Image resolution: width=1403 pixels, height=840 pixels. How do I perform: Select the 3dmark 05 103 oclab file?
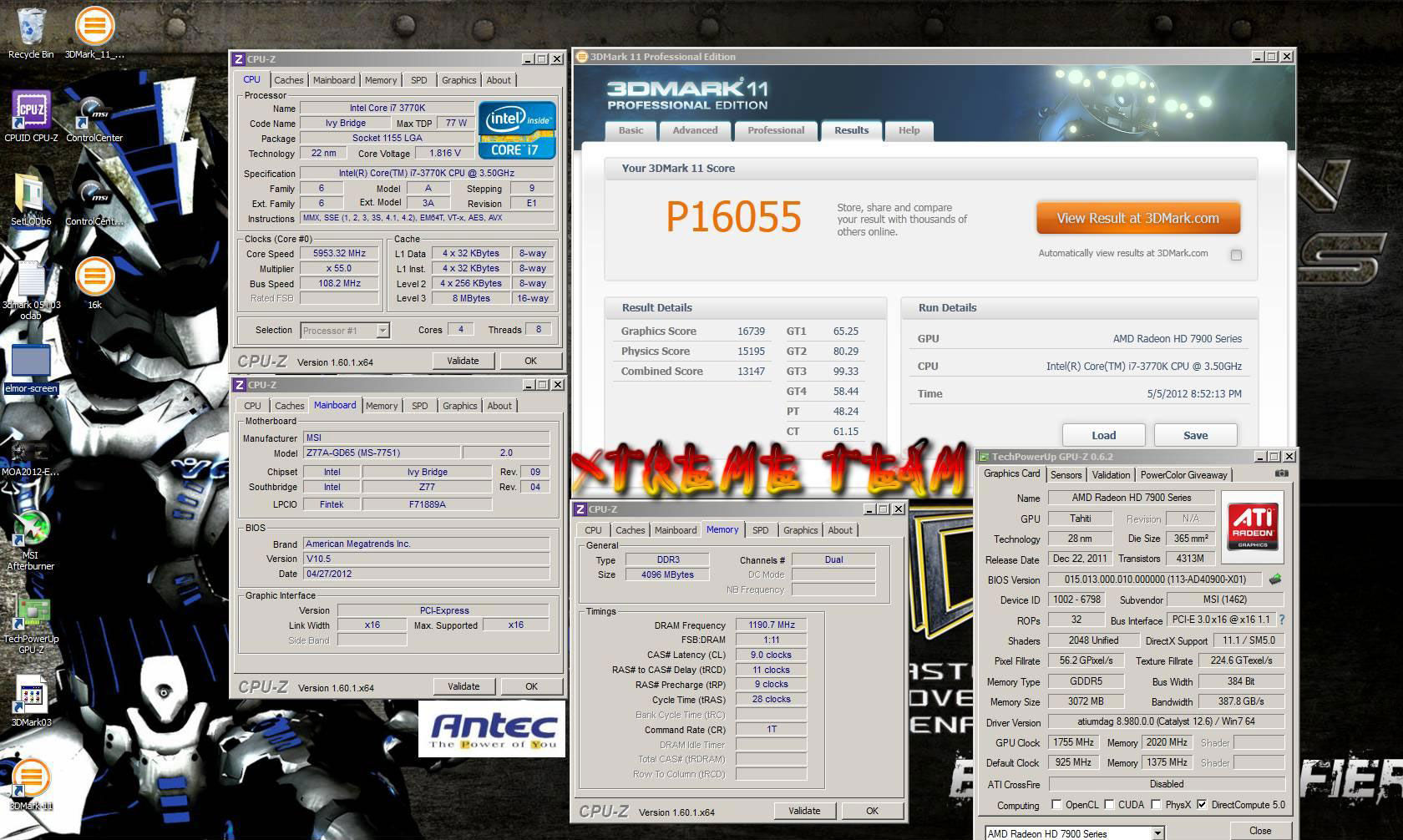pos(31,290)
